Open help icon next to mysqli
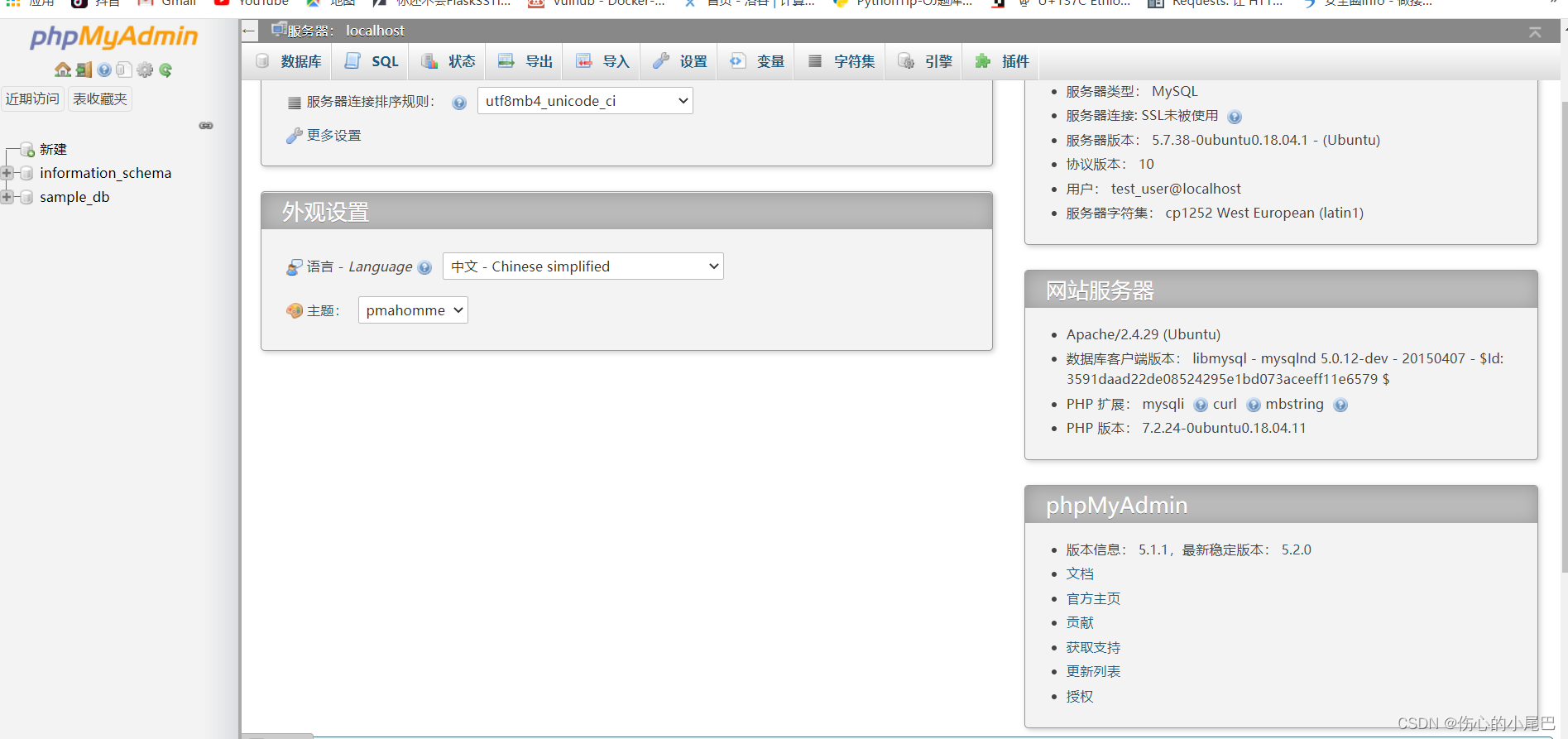This screenshot has height=739, width=1568. pyautogui.click(x=1201, y=405)
